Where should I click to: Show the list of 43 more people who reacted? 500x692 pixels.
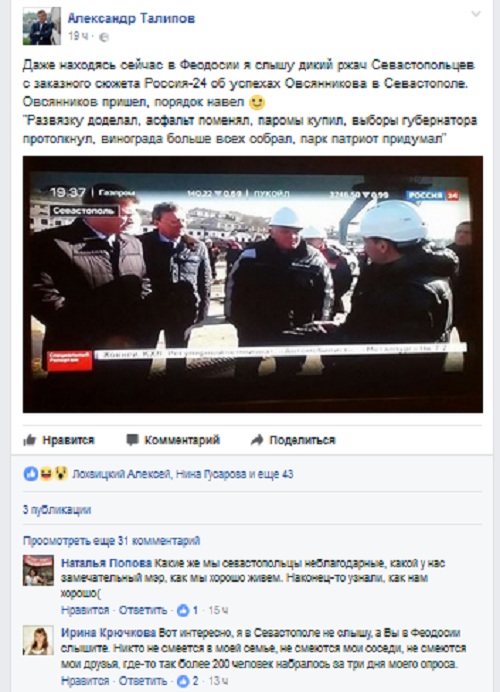point(275,474)
